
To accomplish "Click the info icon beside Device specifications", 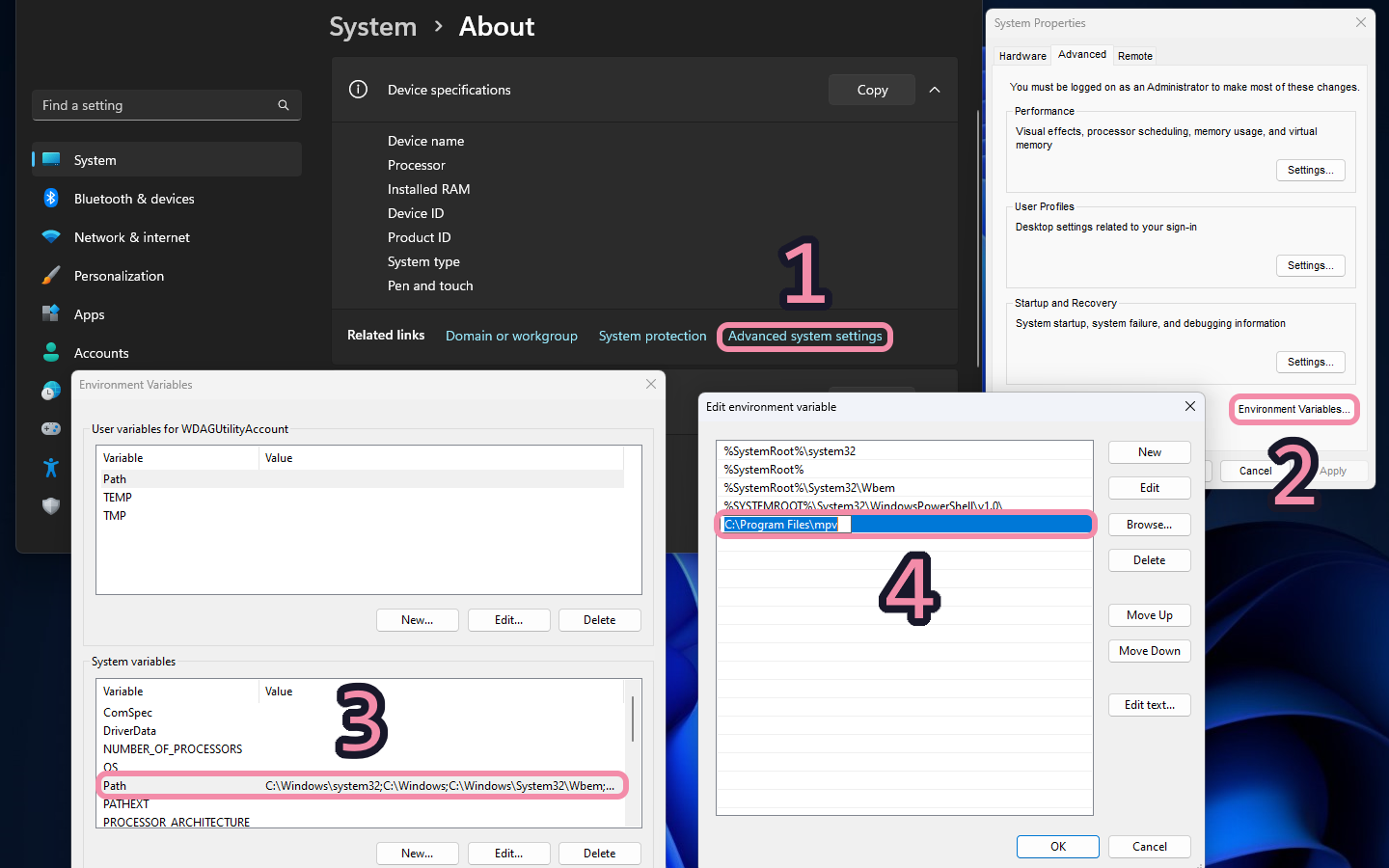I will [x=358, y=90].
